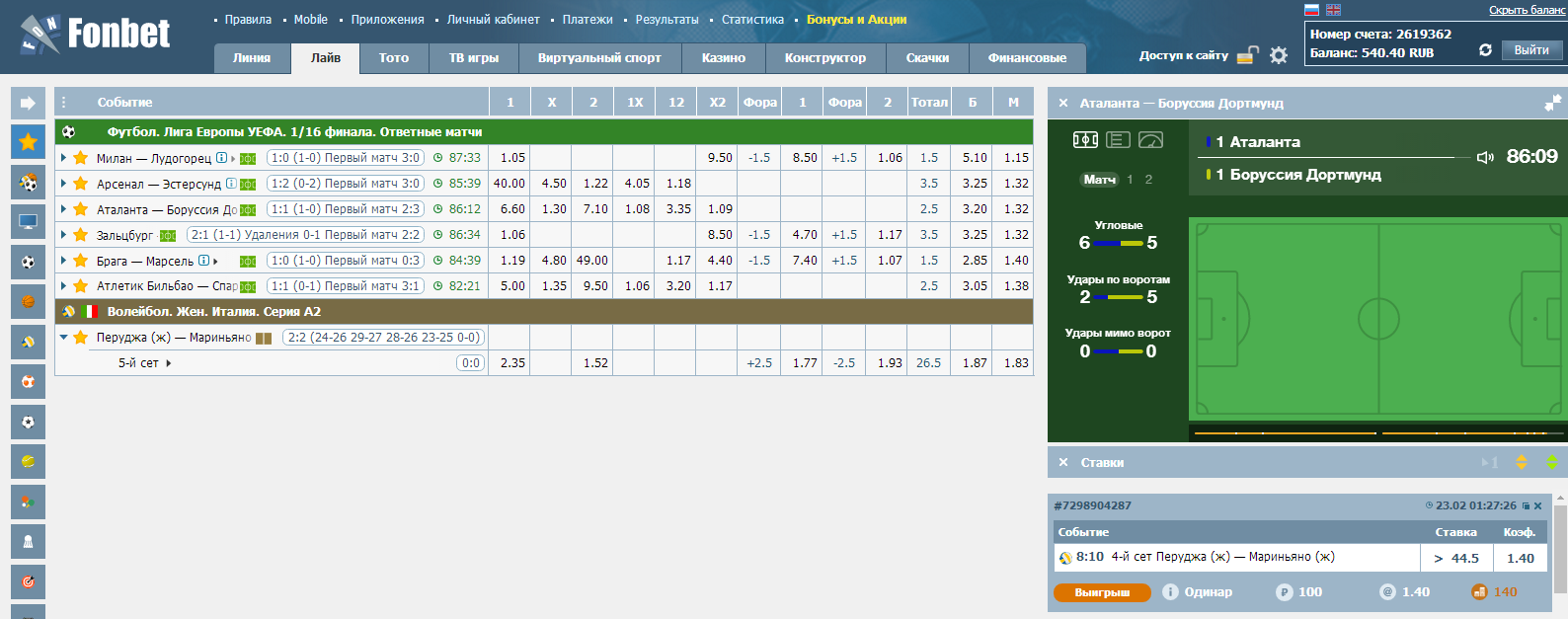The width and height of the screenshot is (1568, 619).
Task: Toggle favorite star for Перуджа (ж) — Мариньяно
Action: pyautogui.click(x=81, y=338)
